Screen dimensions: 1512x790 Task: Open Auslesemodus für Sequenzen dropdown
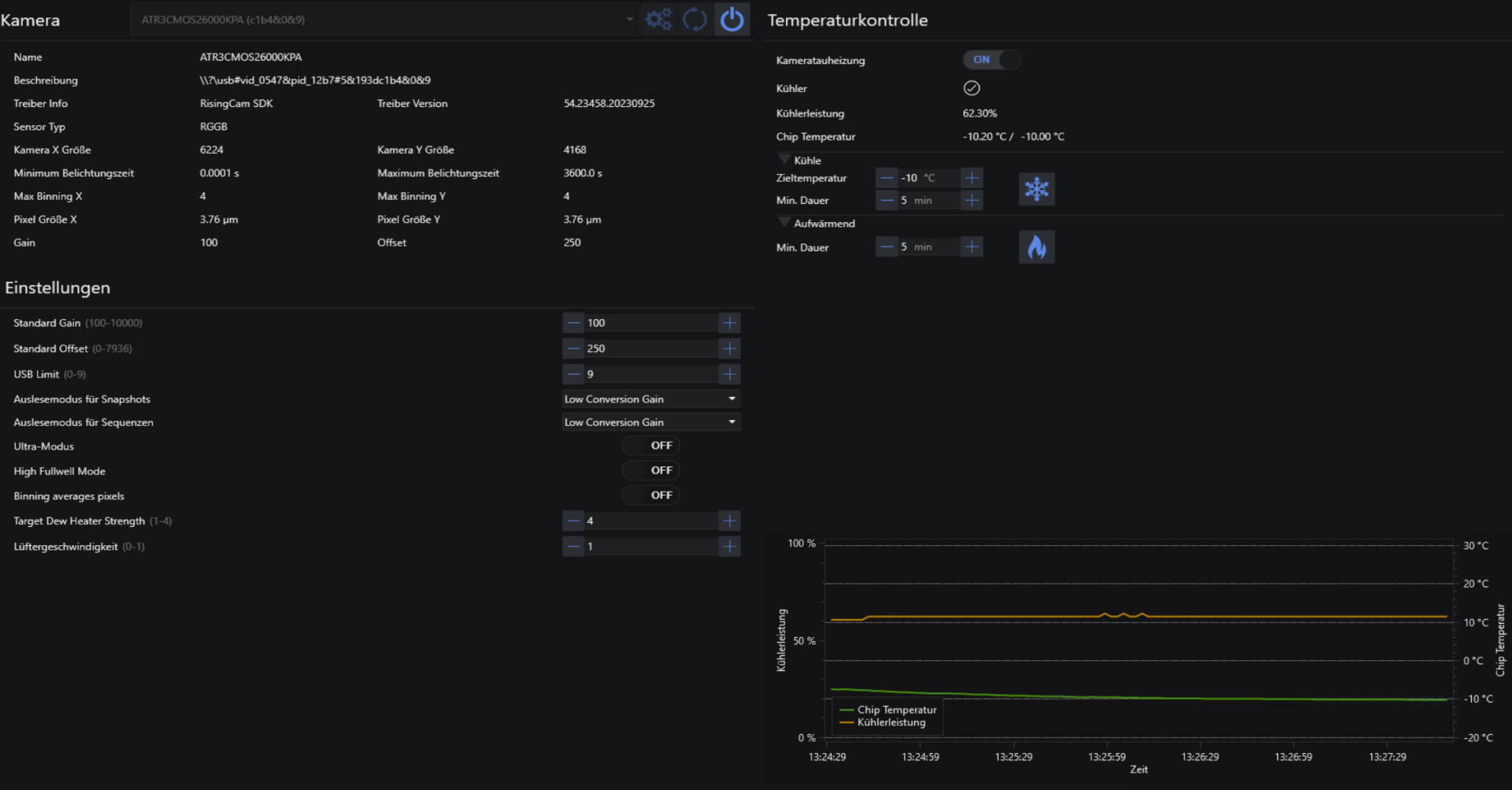(651, 422)
